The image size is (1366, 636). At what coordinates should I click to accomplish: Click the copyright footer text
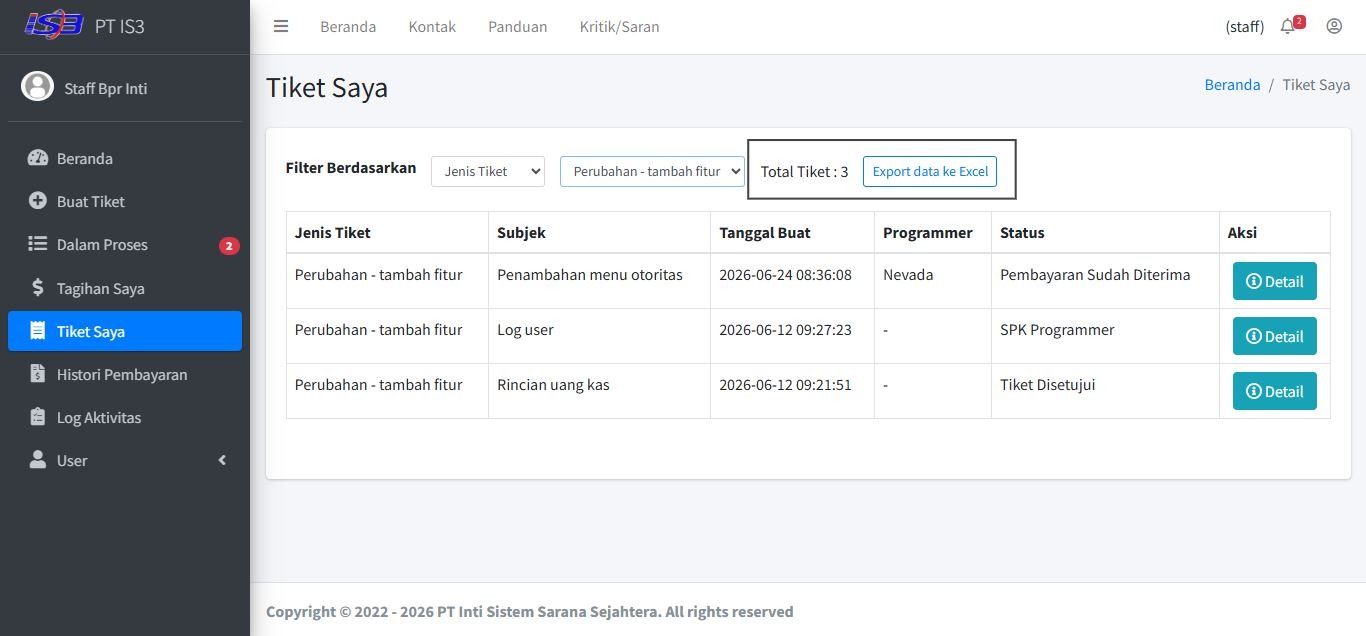pos(530,611)
